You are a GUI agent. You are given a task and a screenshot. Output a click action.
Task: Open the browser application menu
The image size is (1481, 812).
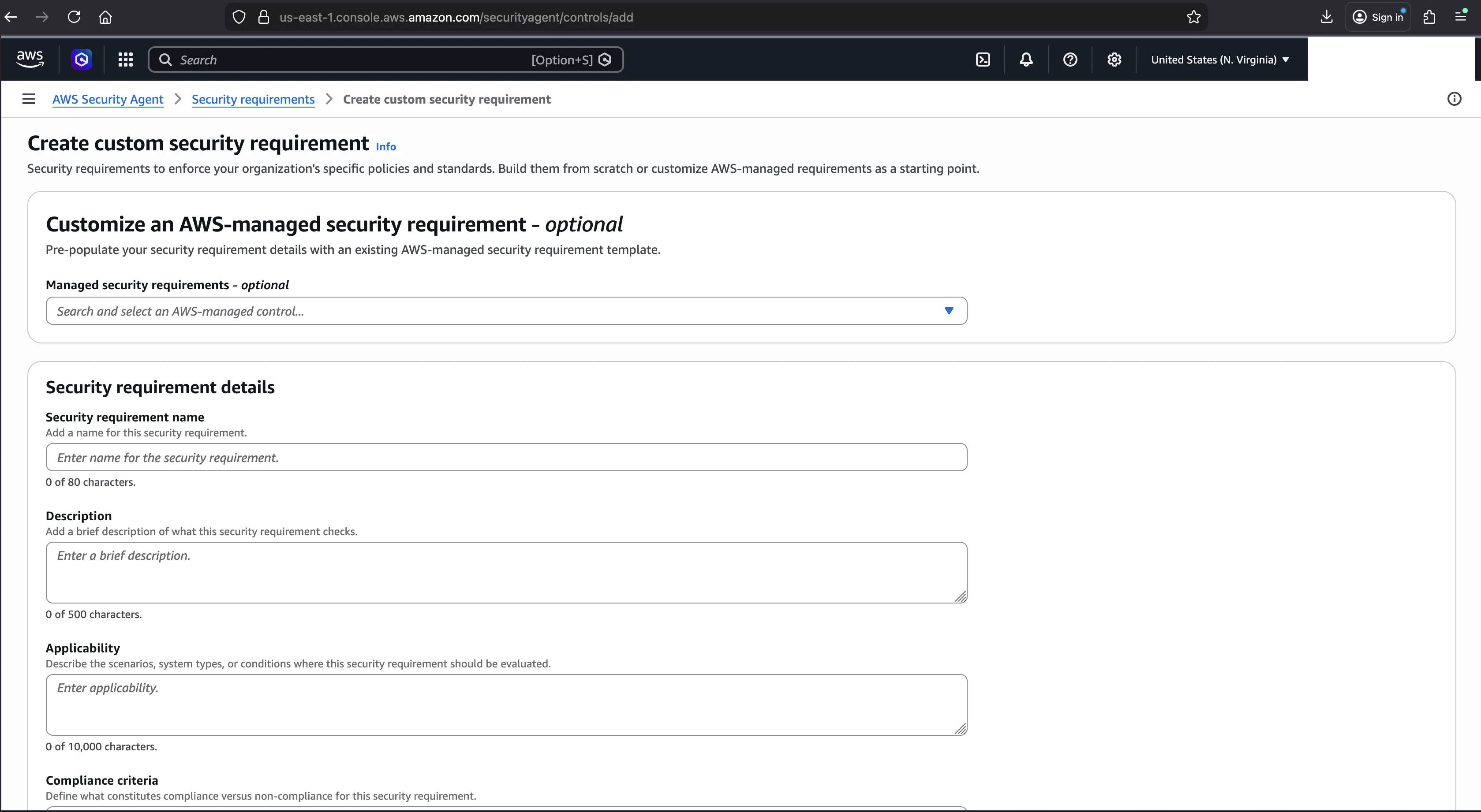coord(1460,17)
